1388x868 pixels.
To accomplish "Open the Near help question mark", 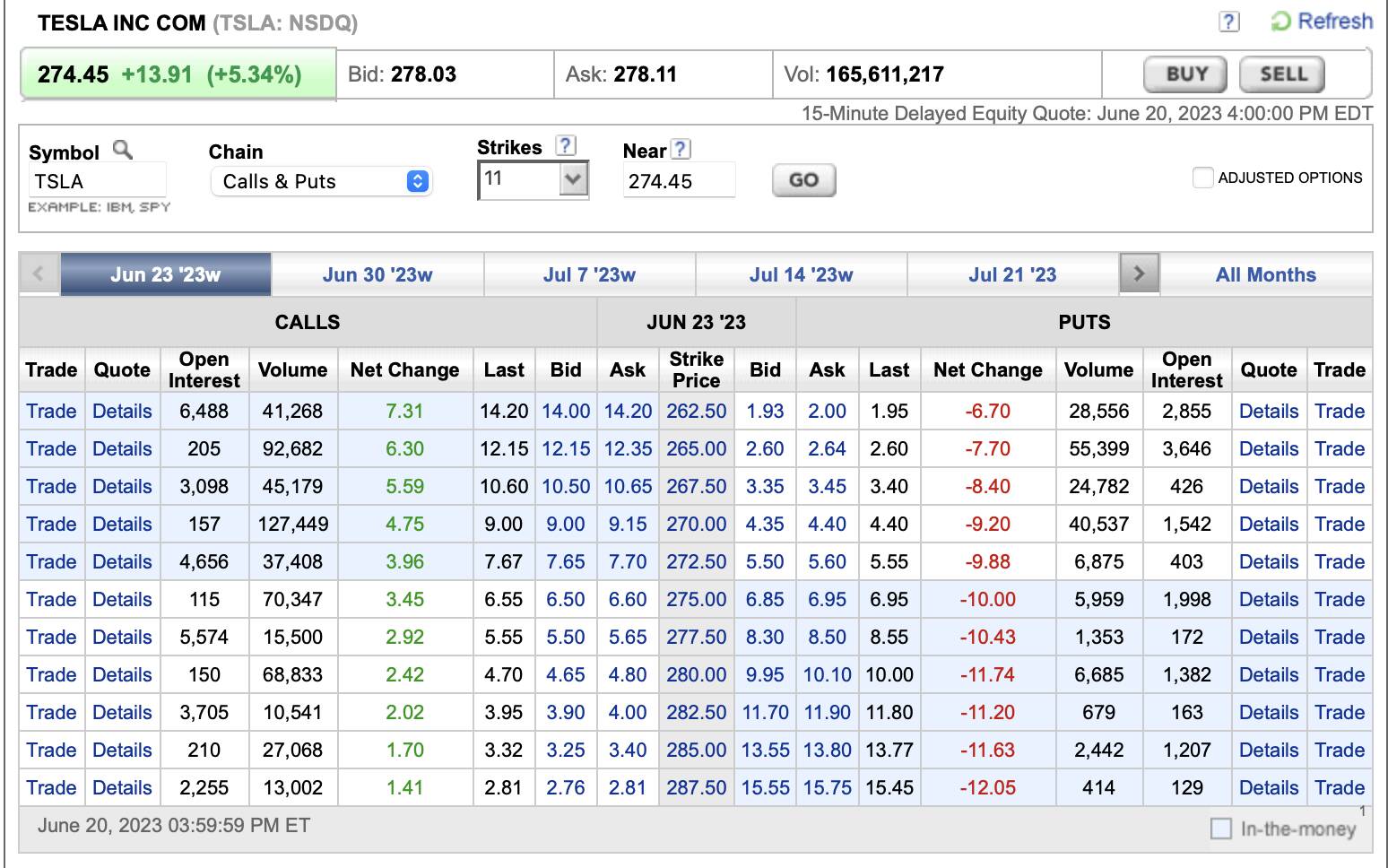I will tap(681, 150).
